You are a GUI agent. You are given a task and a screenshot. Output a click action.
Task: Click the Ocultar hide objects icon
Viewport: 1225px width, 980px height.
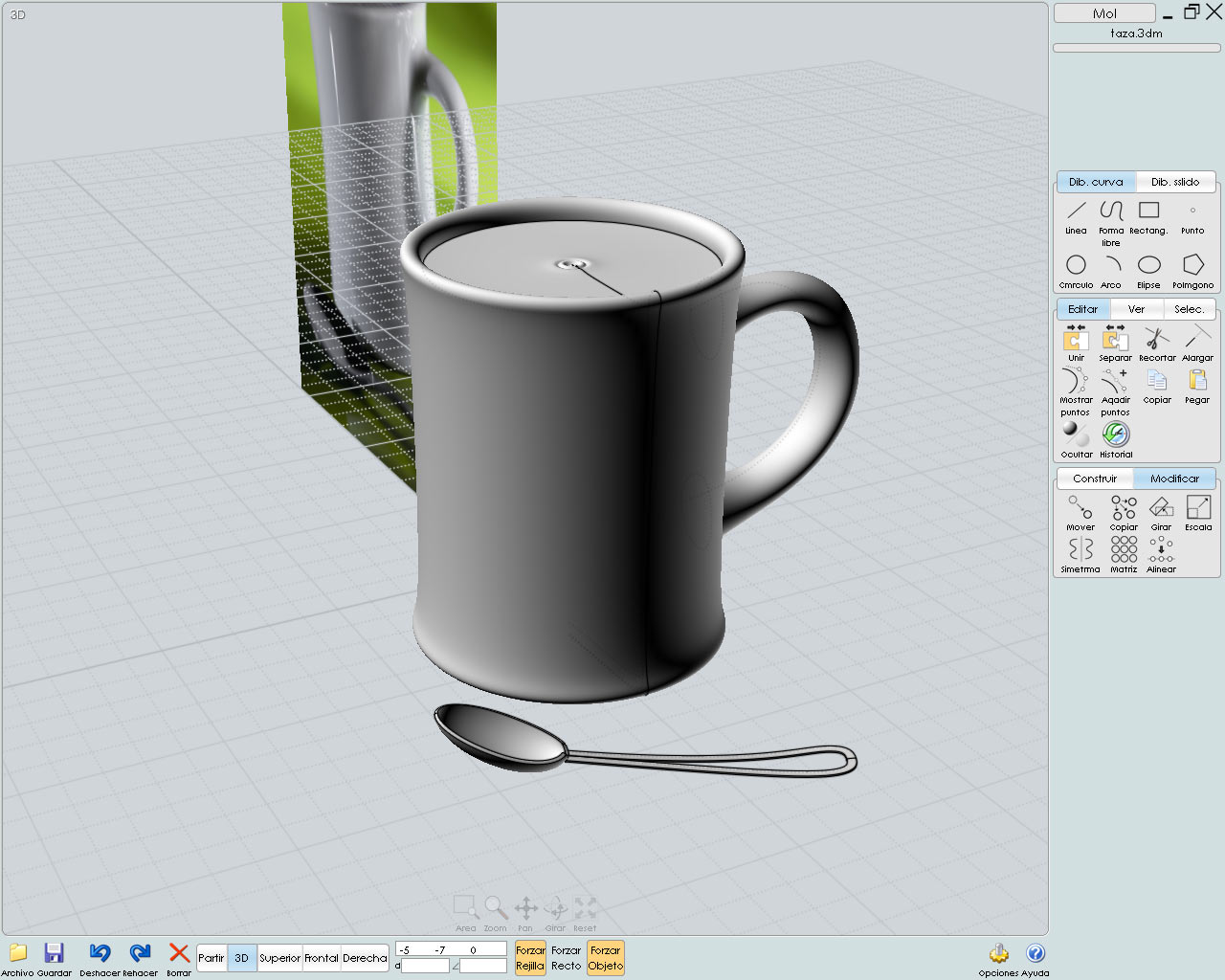(1076, 440)
